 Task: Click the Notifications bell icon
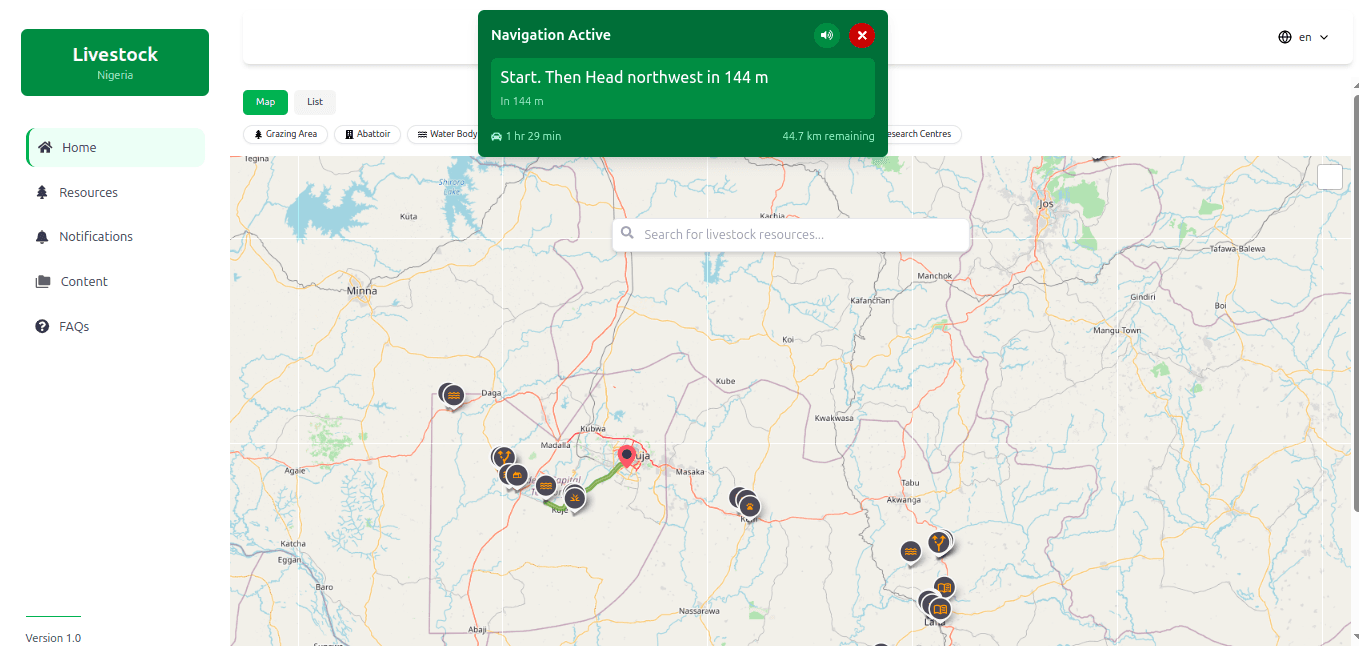coord(42,237)
